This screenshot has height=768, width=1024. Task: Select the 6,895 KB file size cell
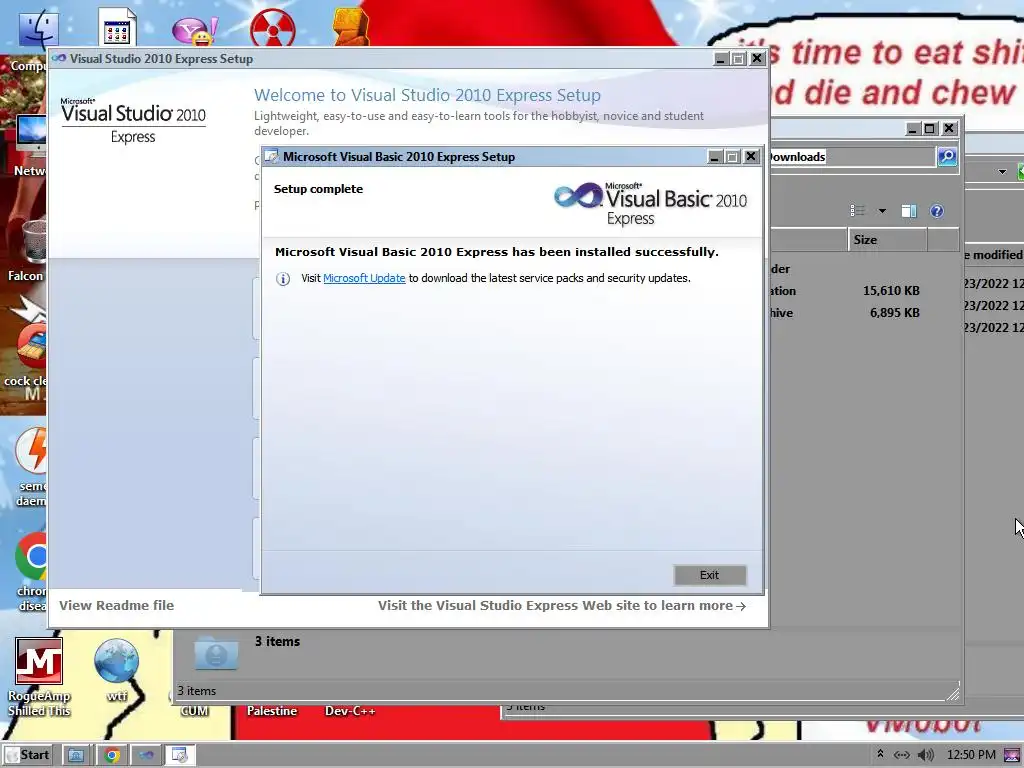pos(894,313)
